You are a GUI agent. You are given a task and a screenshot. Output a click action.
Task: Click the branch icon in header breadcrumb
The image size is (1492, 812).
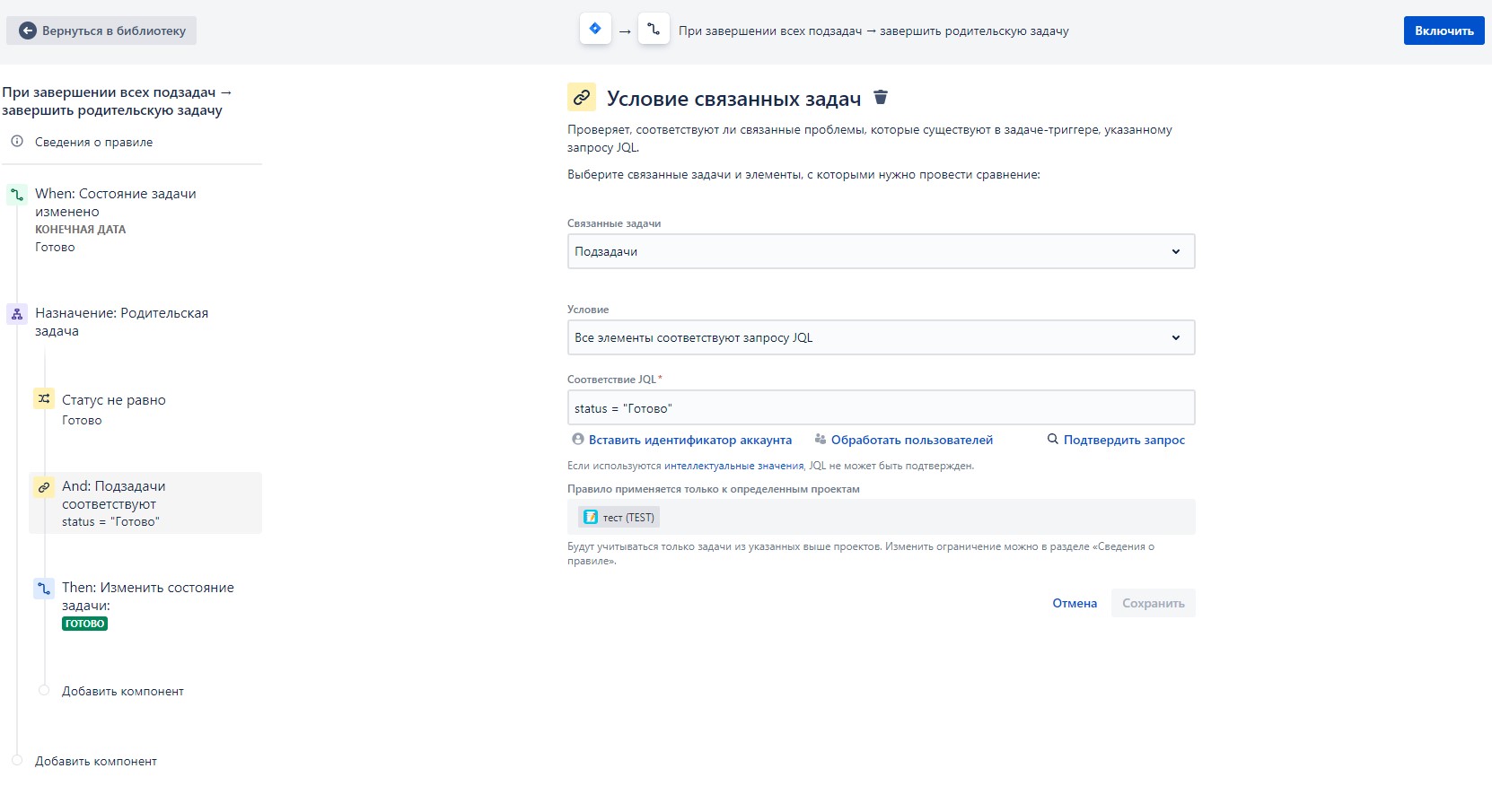(x=654, y=29)
